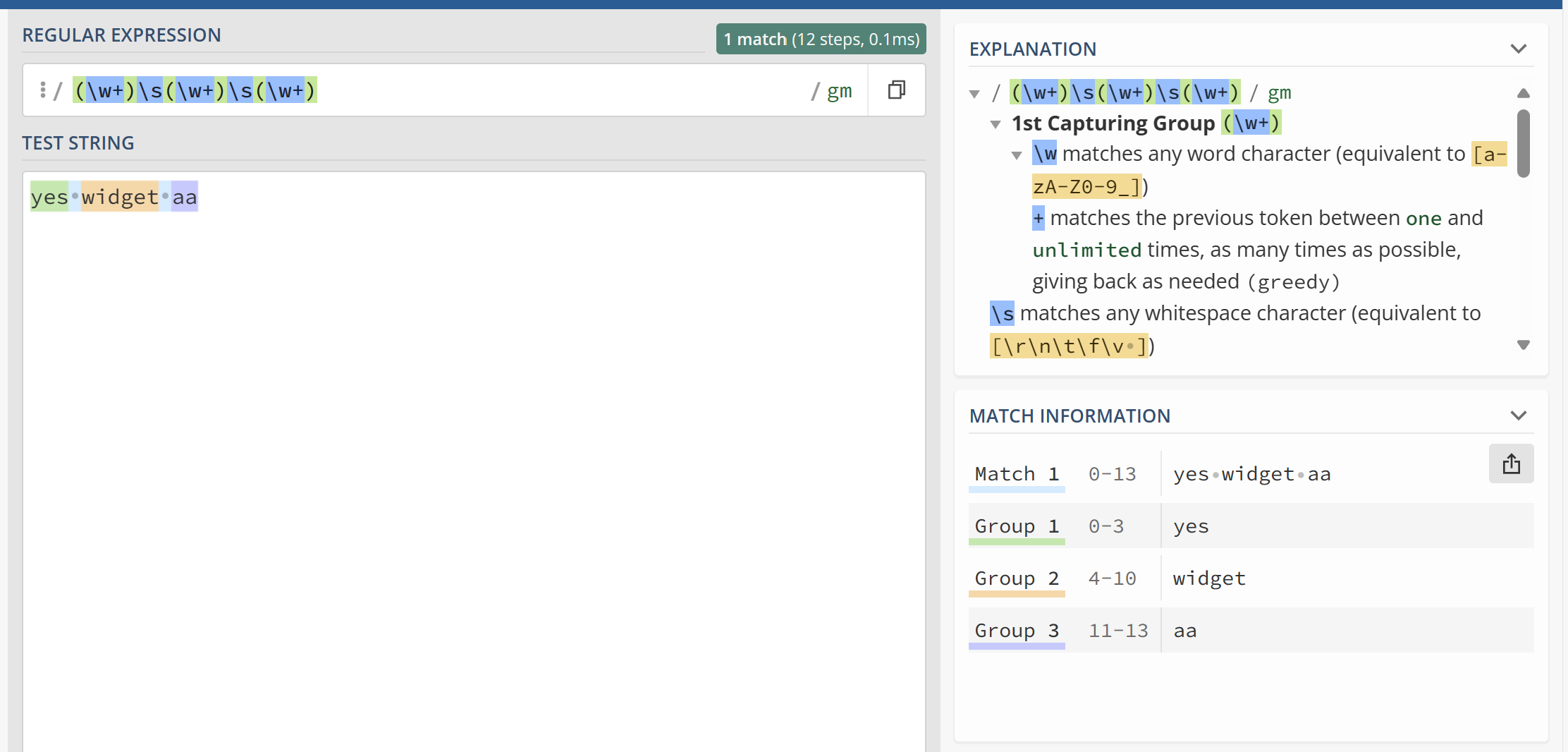Click the green 1 match badge
Image resolution: width=1568 pixels, height=752 pixels.
click(820, 39)
